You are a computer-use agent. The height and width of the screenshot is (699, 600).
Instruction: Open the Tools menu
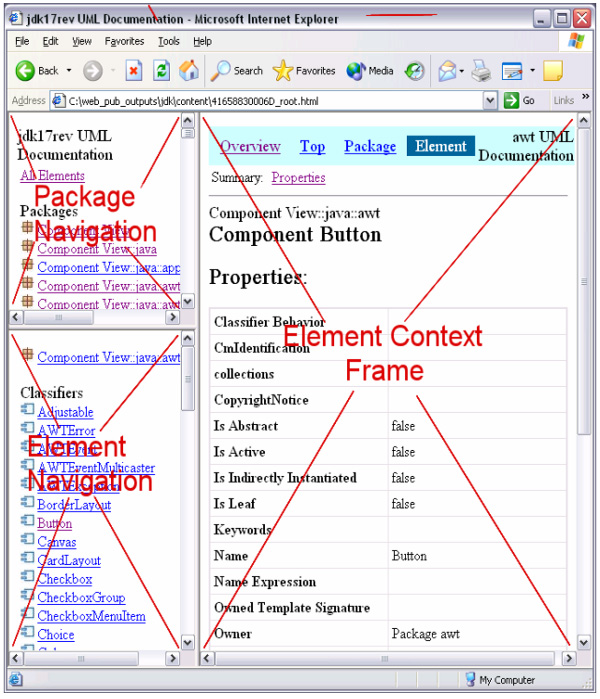pos(169,41)
